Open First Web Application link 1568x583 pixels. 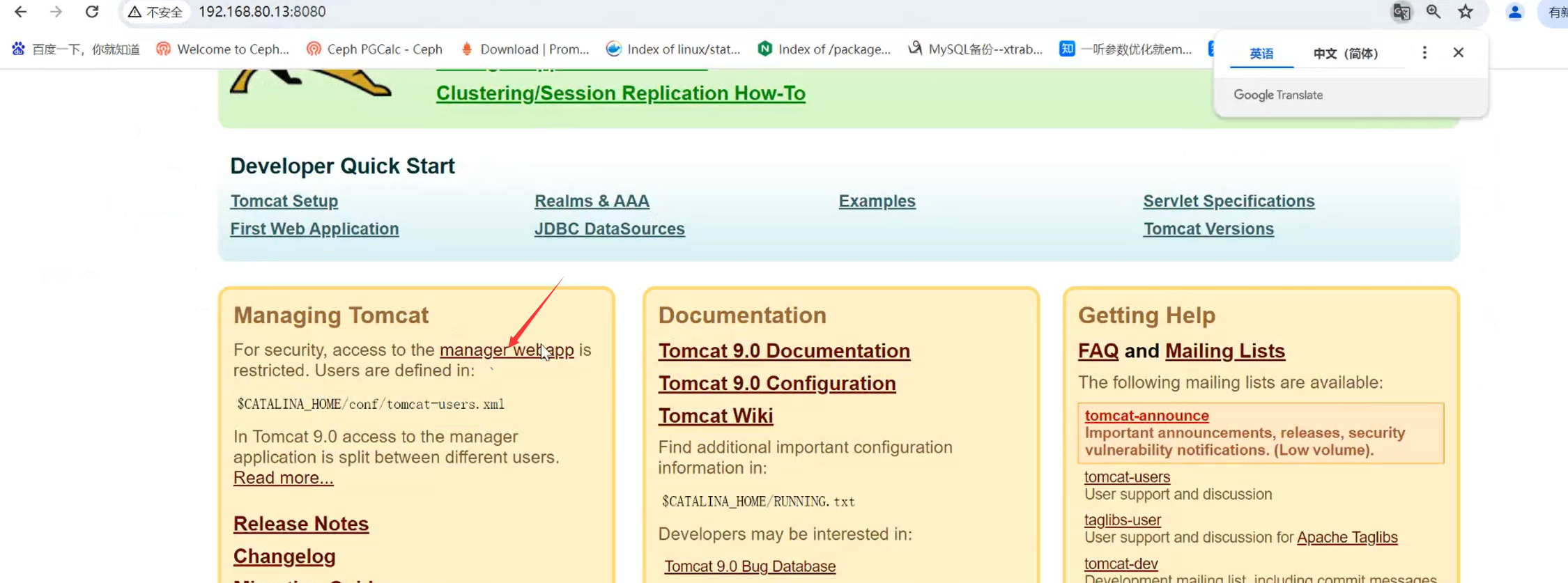click(x=314, y=228)
